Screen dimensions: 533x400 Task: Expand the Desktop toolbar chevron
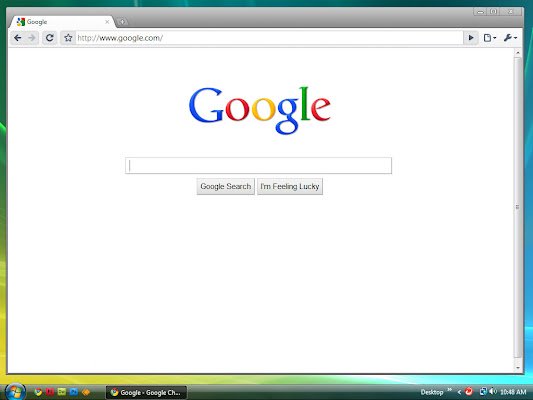pos(449,390)
